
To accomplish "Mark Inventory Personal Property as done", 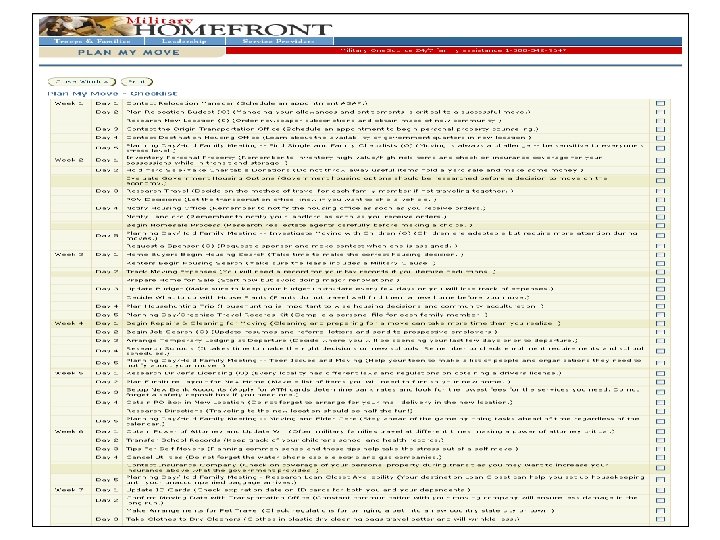I will pos(660,160).
